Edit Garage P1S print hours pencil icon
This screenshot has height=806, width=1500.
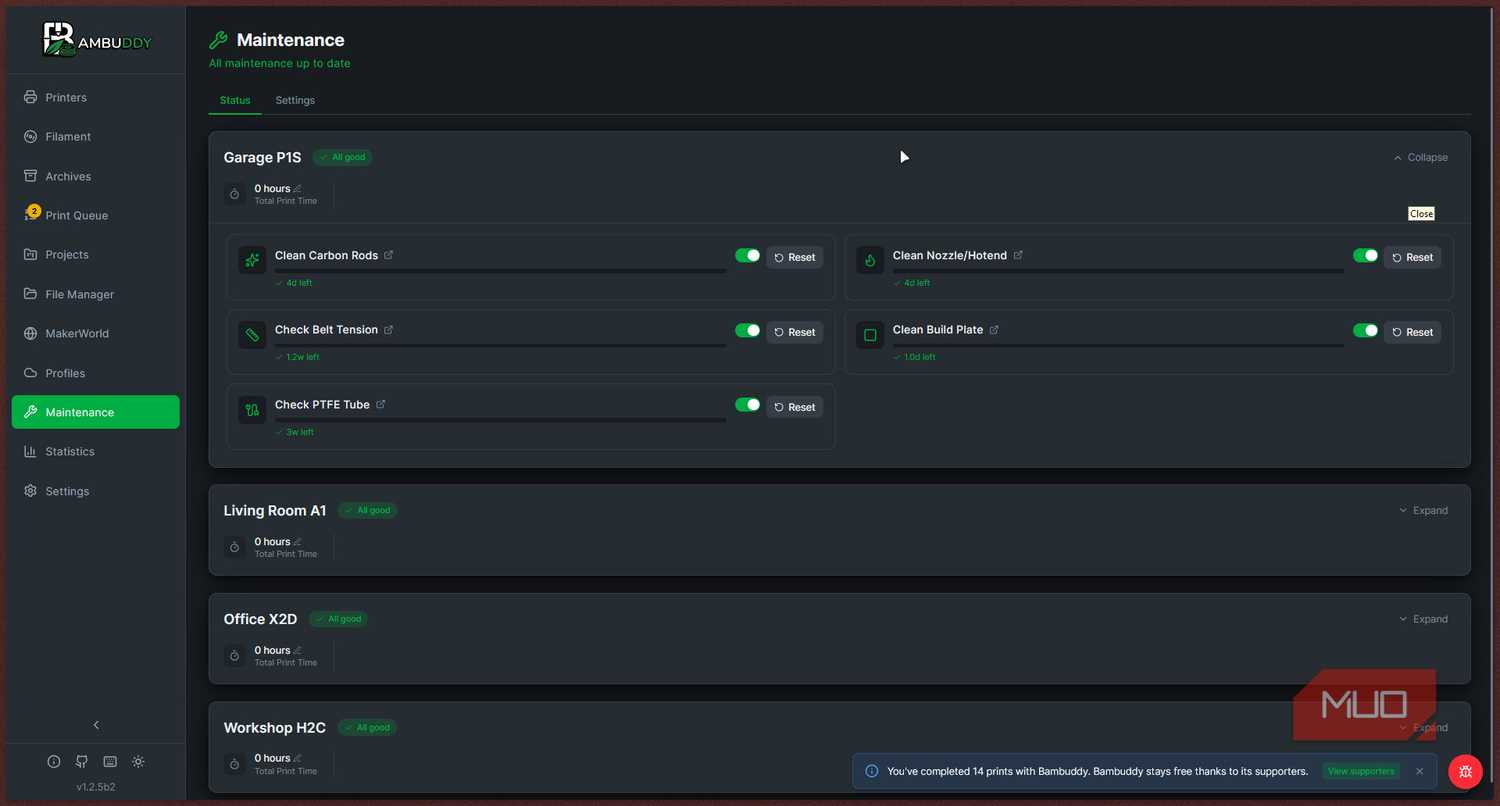tap(297, 189)
